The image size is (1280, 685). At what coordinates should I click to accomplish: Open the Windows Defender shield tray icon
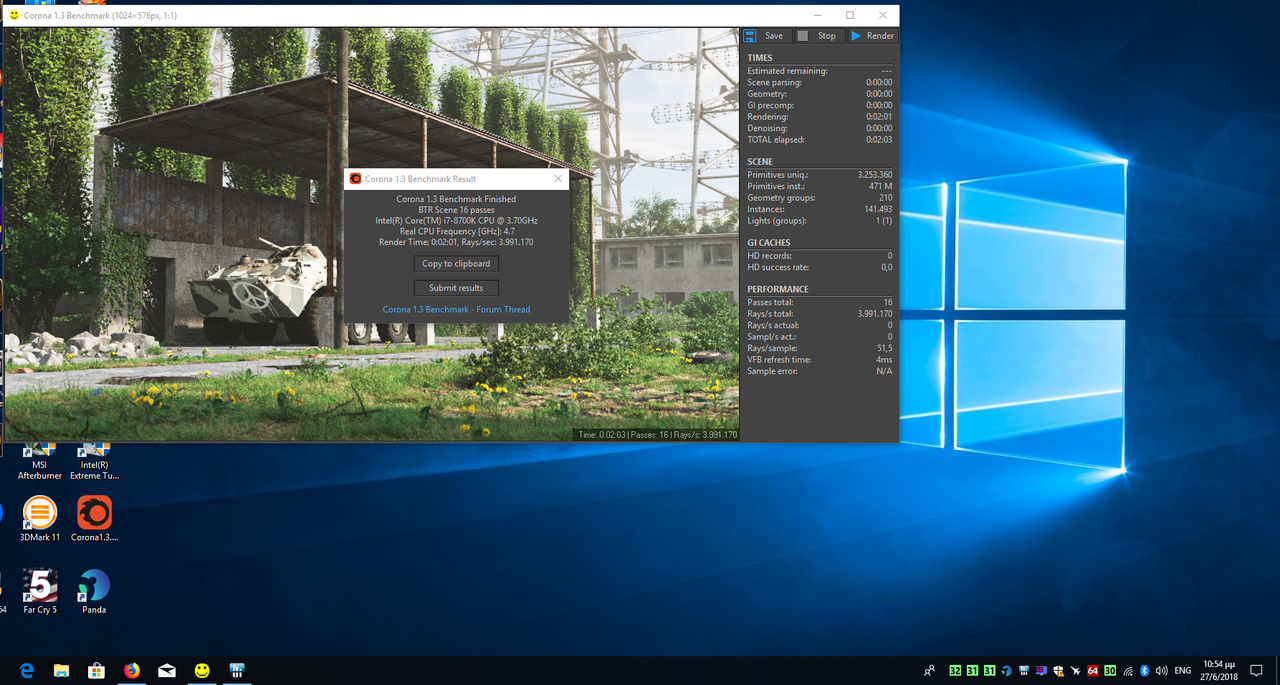pyautogui.click(x=1058, y=671)
